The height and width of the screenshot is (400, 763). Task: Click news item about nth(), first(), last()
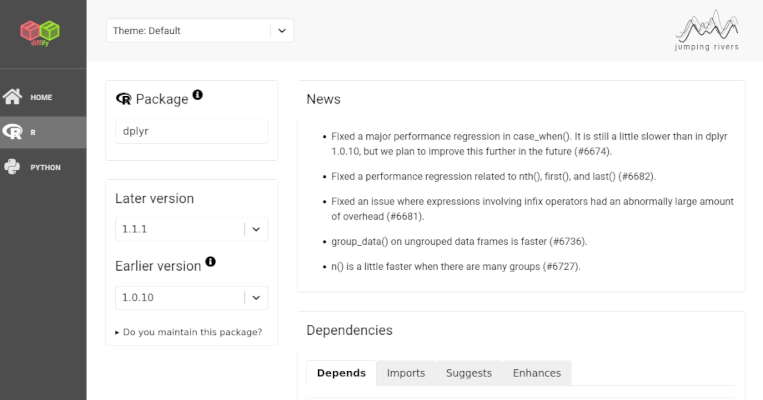pos(493,176)
